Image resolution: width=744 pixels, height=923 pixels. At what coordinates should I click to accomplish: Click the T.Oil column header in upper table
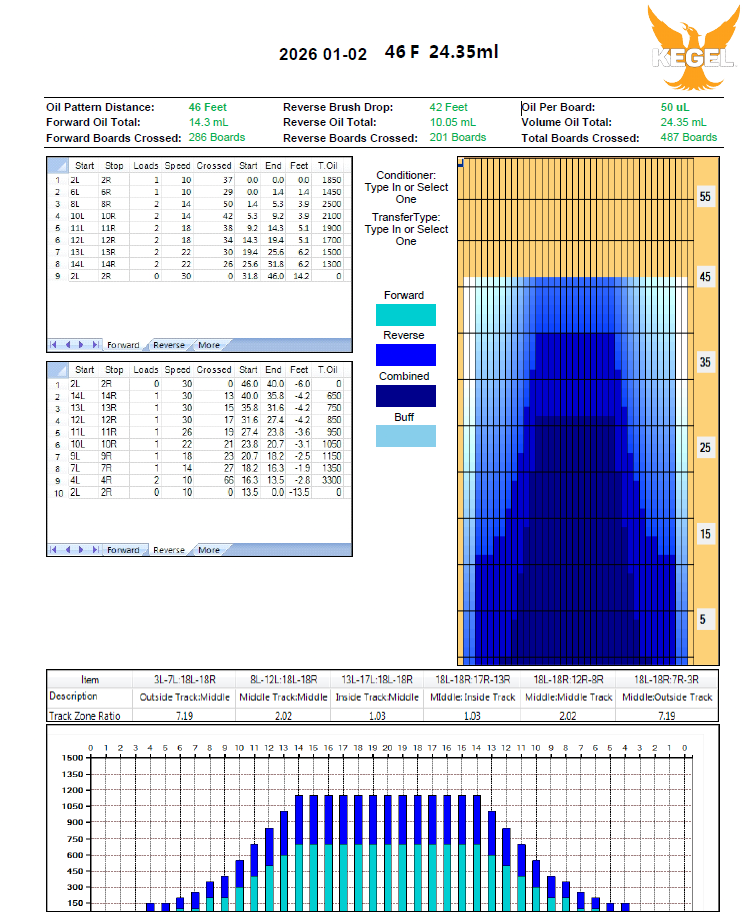(327, 165)
